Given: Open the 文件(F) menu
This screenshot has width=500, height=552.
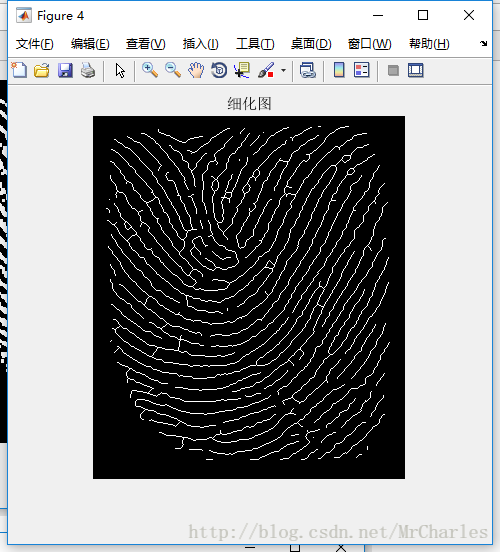Looking at the screenshot, I should pos(35,44).
